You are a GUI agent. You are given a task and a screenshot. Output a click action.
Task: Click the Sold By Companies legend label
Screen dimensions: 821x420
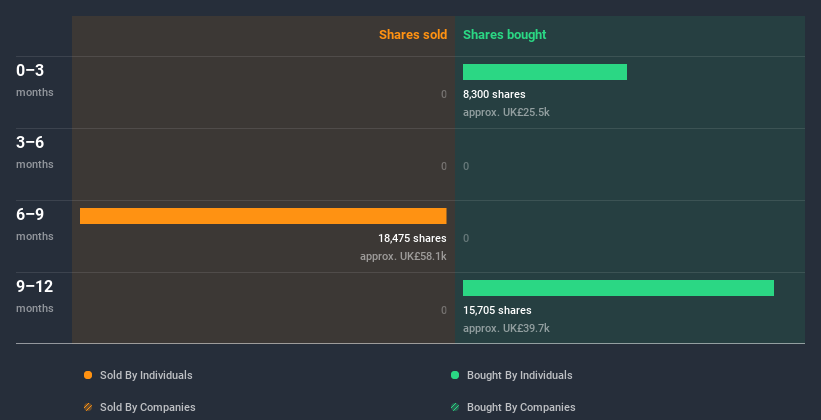(x=148, y=407)
